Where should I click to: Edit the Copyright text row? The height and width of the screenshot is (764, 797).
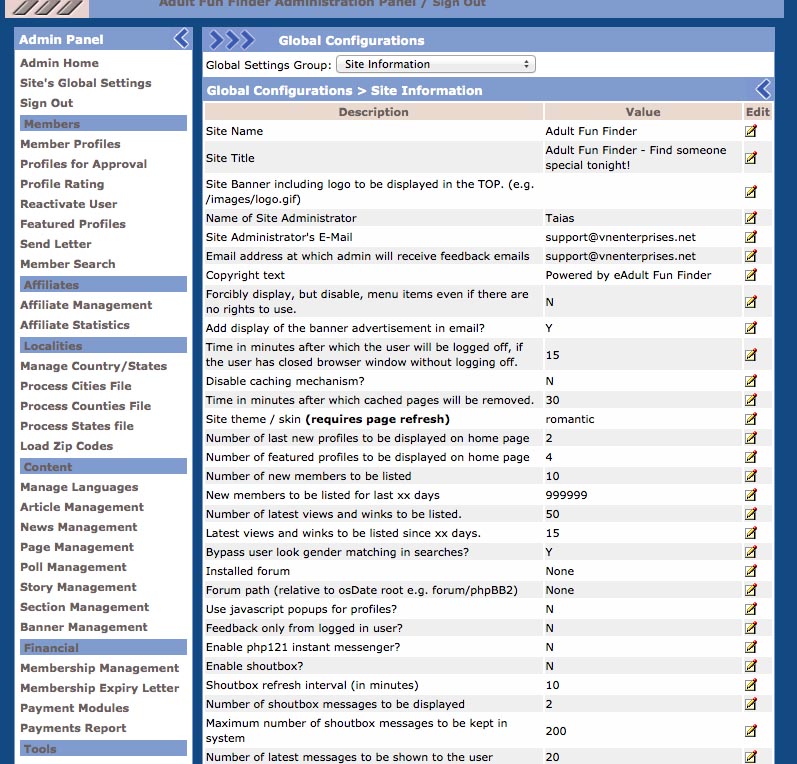[x=751, y=275]
